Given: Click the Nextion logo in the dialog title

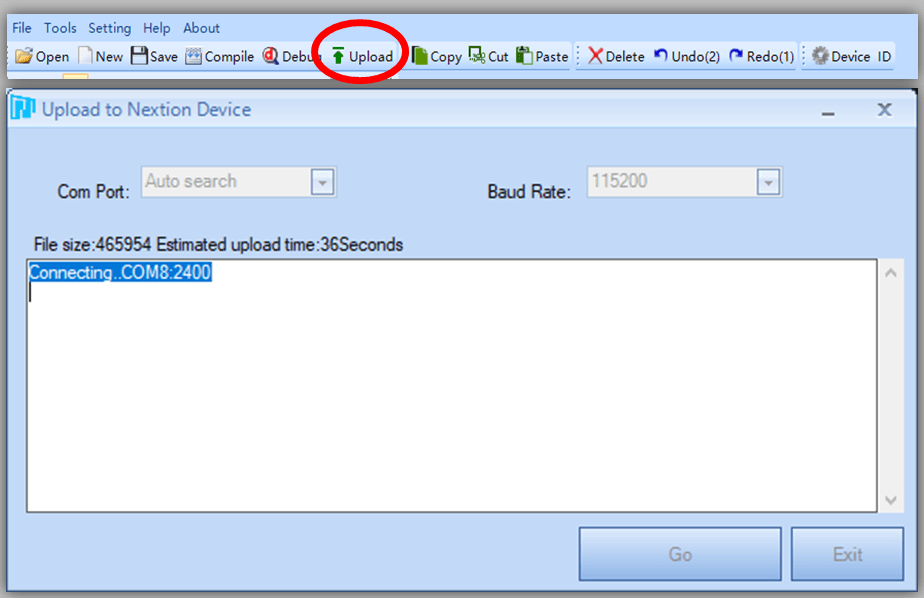Looking at the screenshot, I should [23, 107].
